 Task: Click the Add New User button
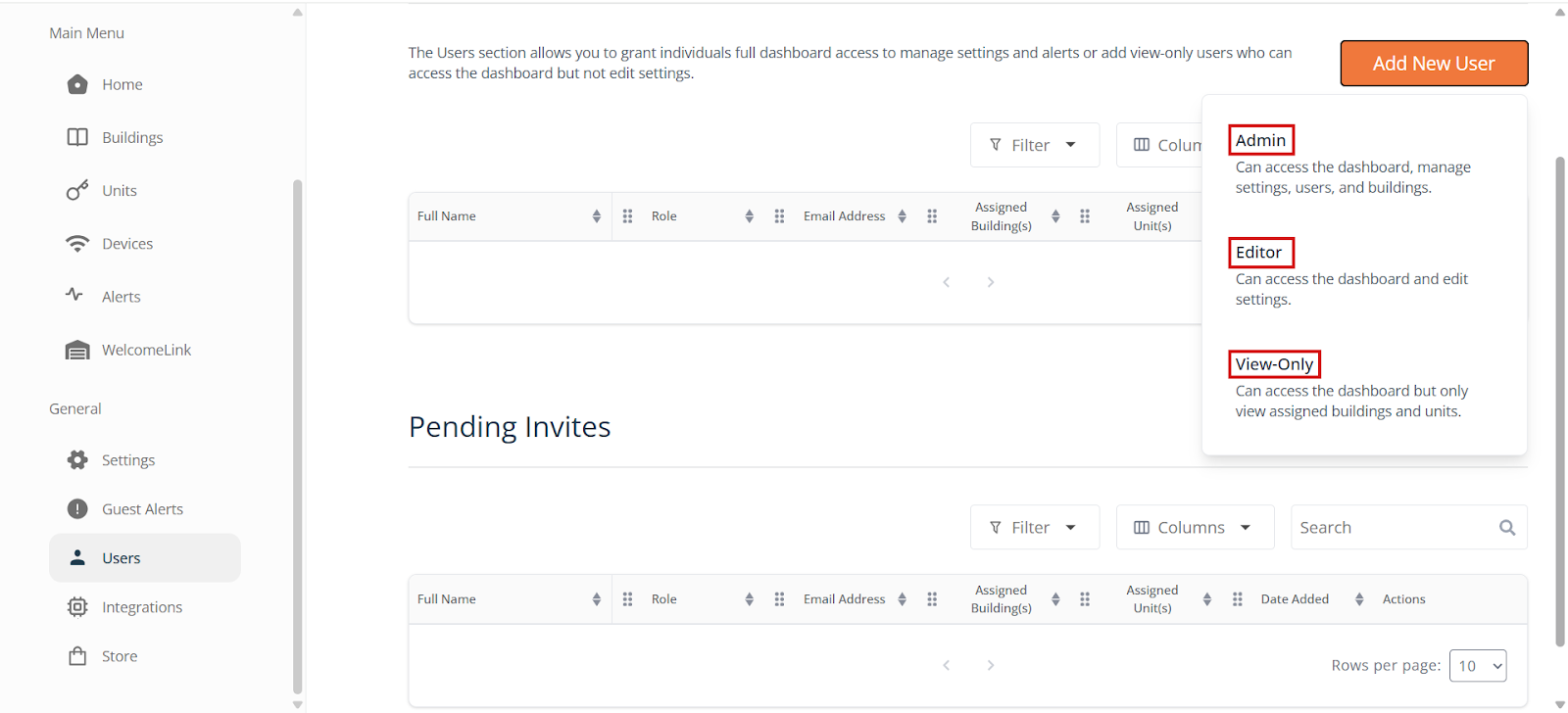pos(1433,64)
